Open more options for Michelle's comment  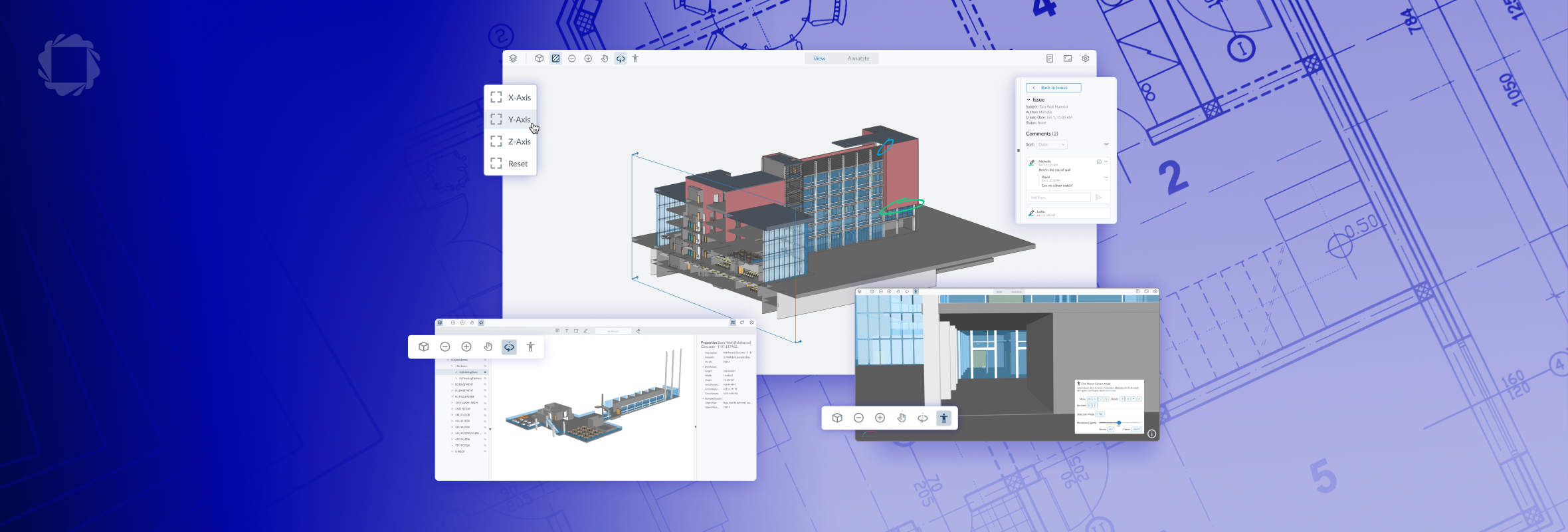1106,162
